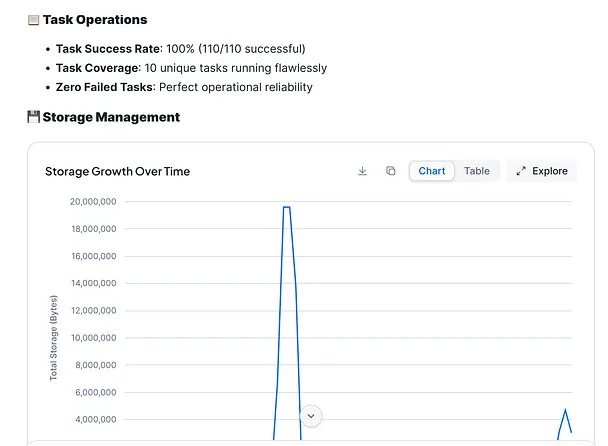Expand content with the circular down chevron
Screen dimensions: 608x446
311,415
